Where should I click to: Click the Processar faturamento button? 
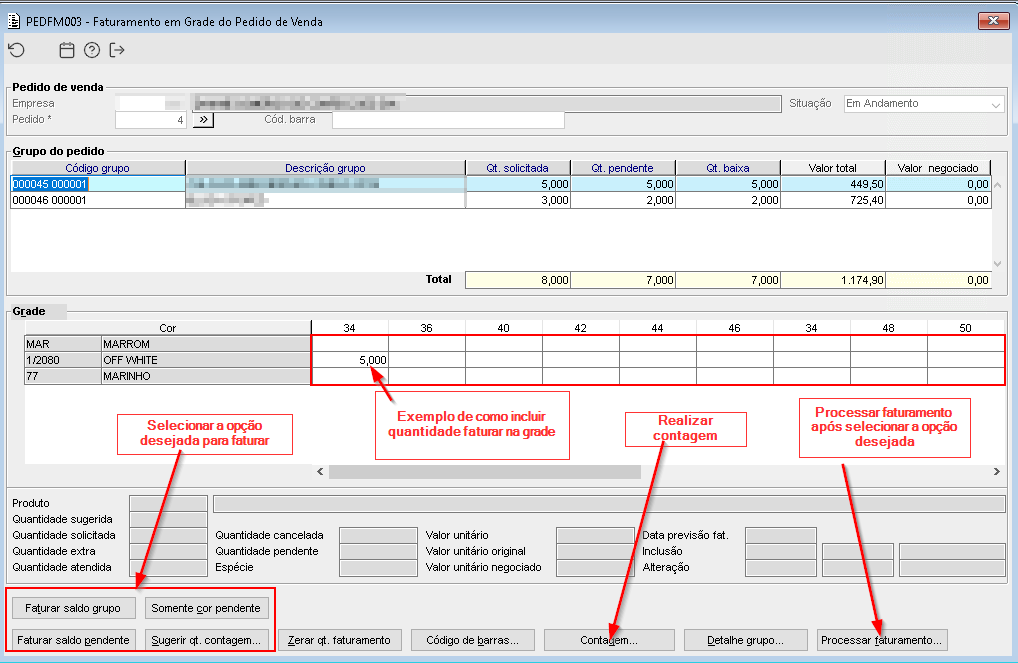click(x=882, y=640)
